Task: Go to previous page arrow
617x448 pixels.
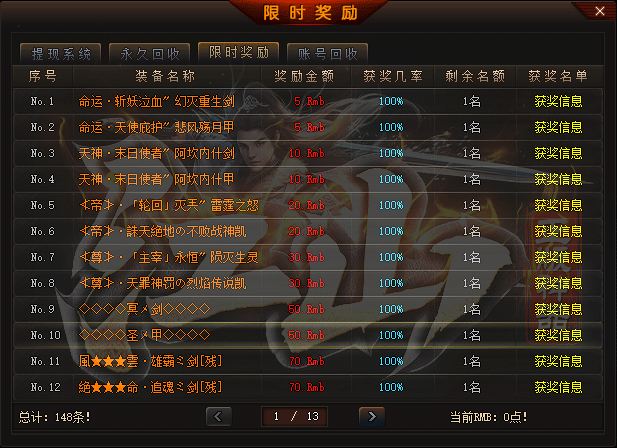Action: [218, 416]
